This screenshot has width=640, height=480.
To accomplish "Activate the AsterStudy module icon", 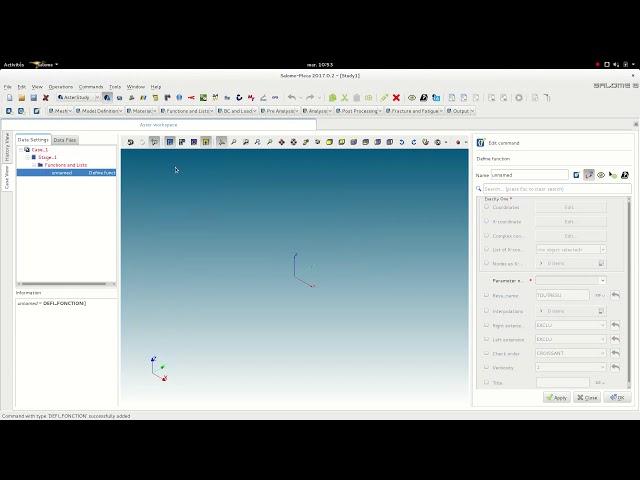I will click(x=107, y=98).
